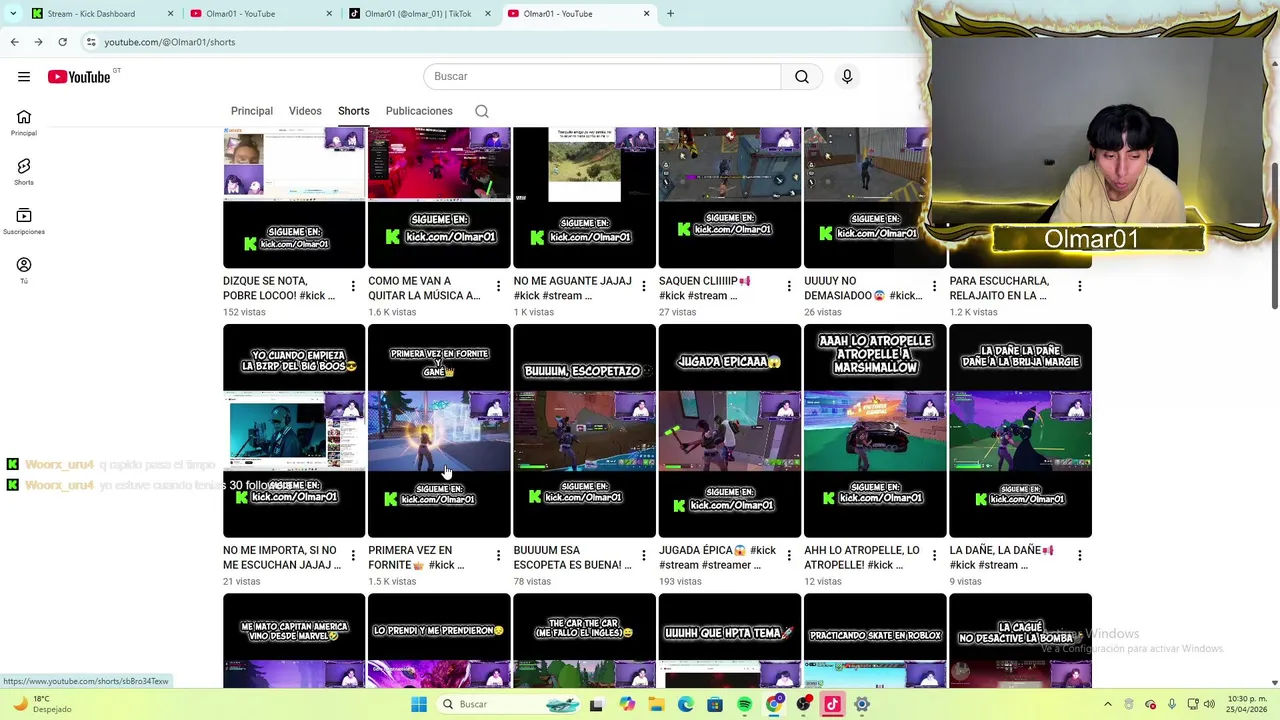Open Microsoft Store from the taskbar

point(715,704)
